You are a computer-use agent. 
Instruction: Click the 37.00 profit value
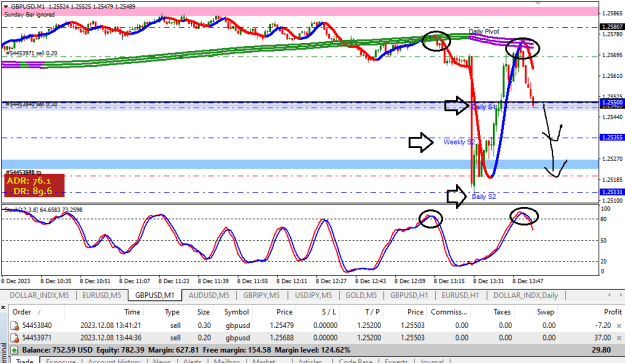click(603, 338)
